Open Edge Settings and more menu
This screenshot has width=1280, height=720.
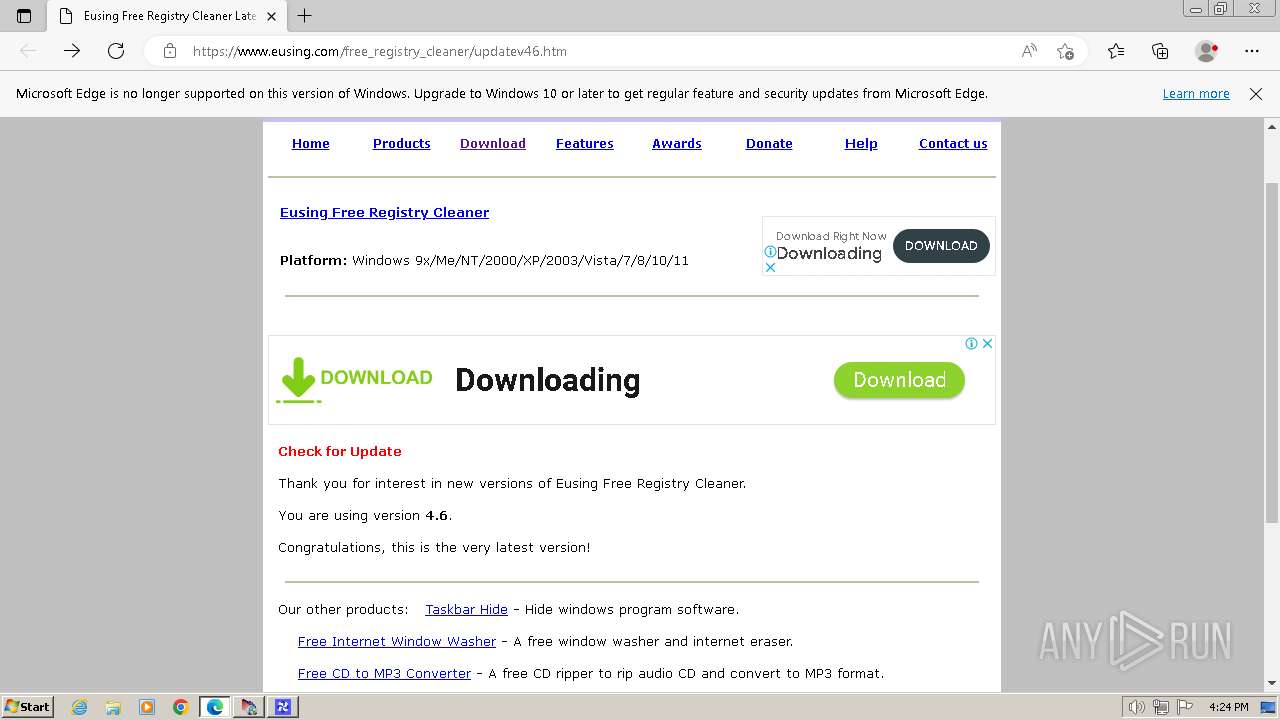1252,51
